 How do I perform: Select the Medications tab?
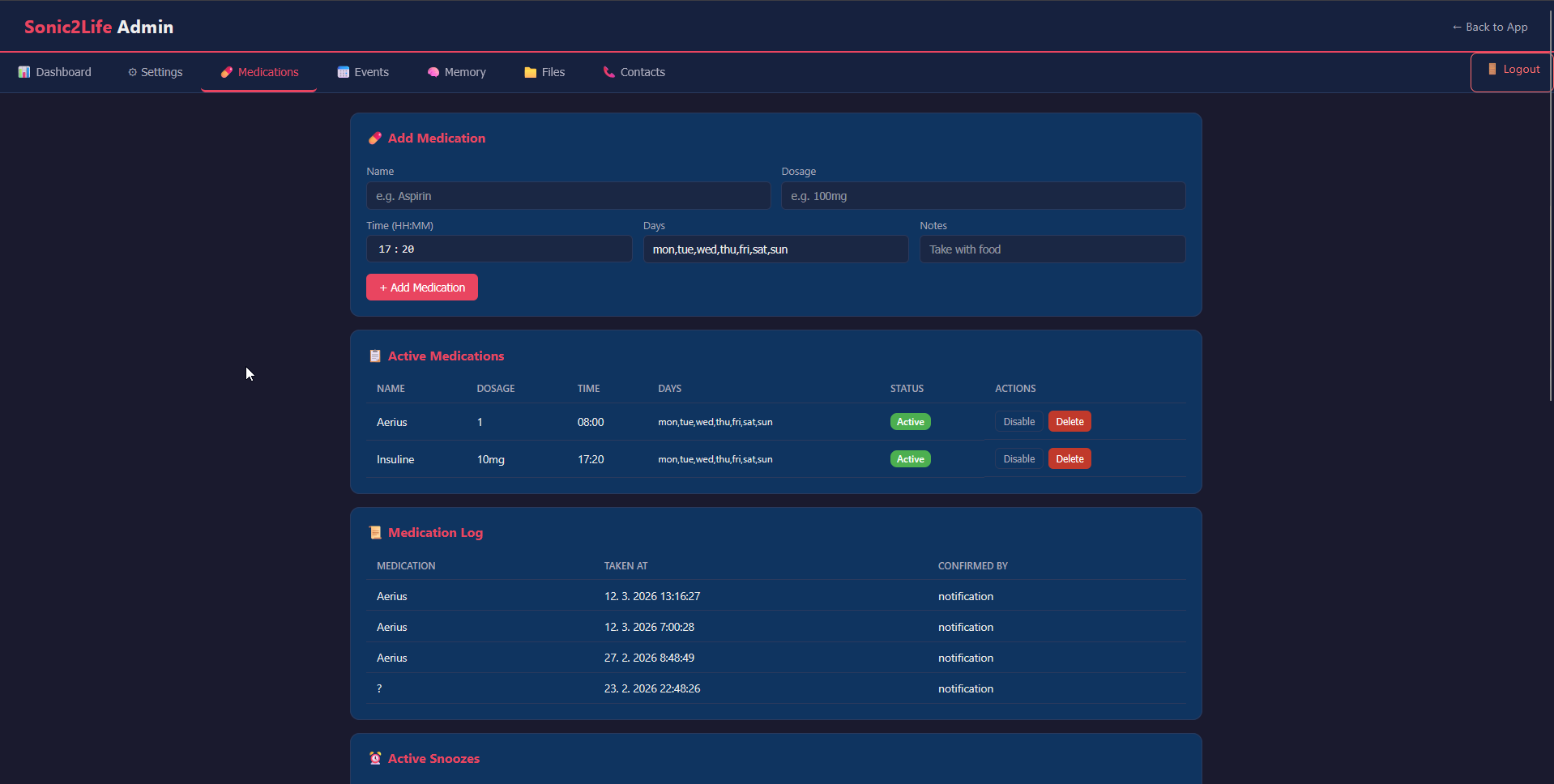coord(259,72)
